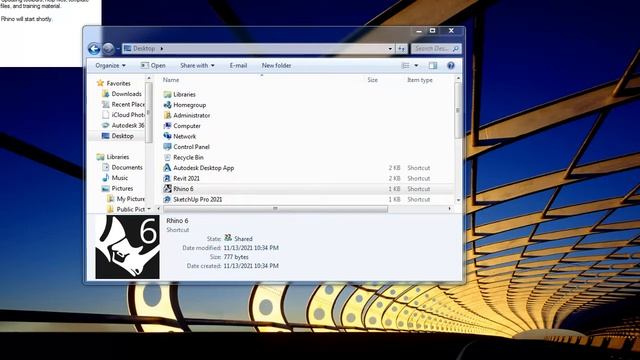Select the Homegroup icon in file list

(167, 105)
